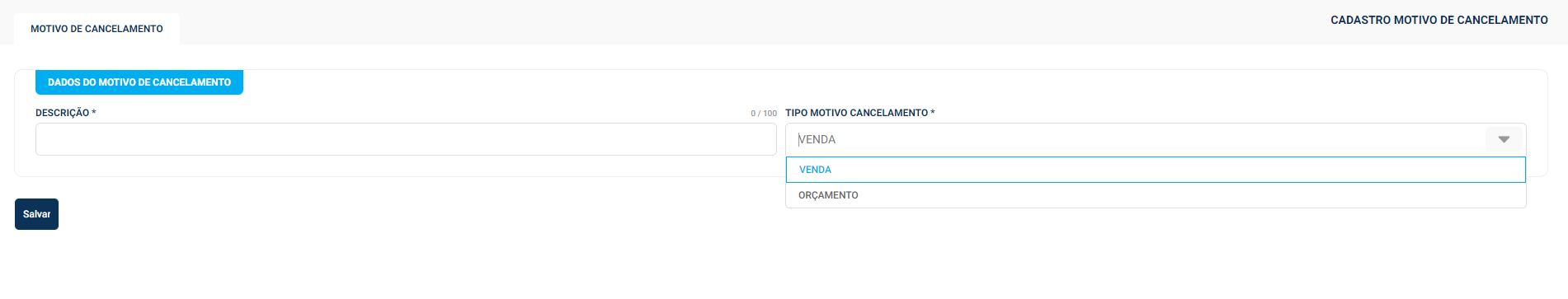The height and width of the screenshot is (299, 1568).
Task: Open the Motivo de Cancelamento tab
Action: tap(97, 29)
